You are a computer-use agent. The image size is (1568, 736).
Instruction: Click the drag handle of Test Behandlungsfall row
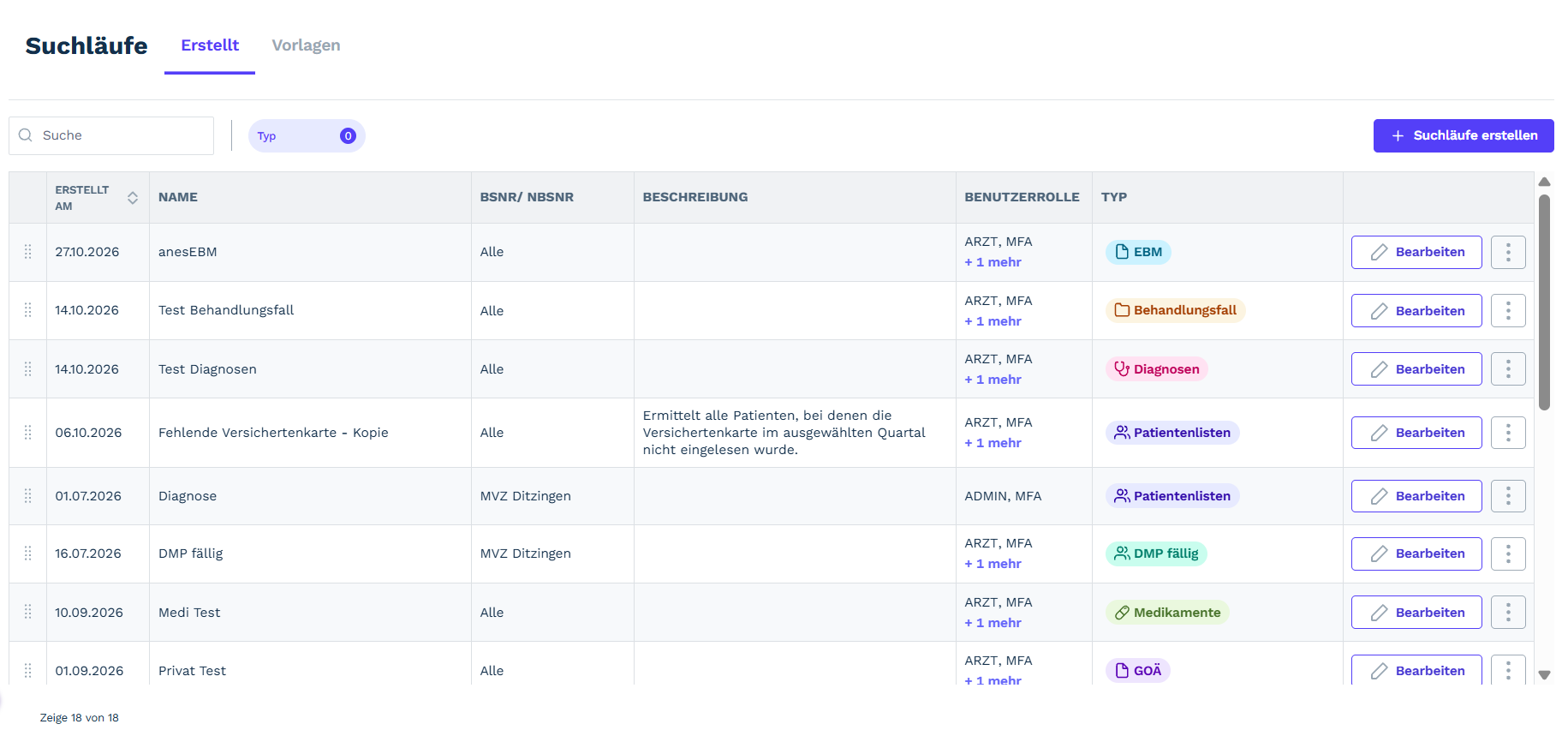[x=28, y=310]
